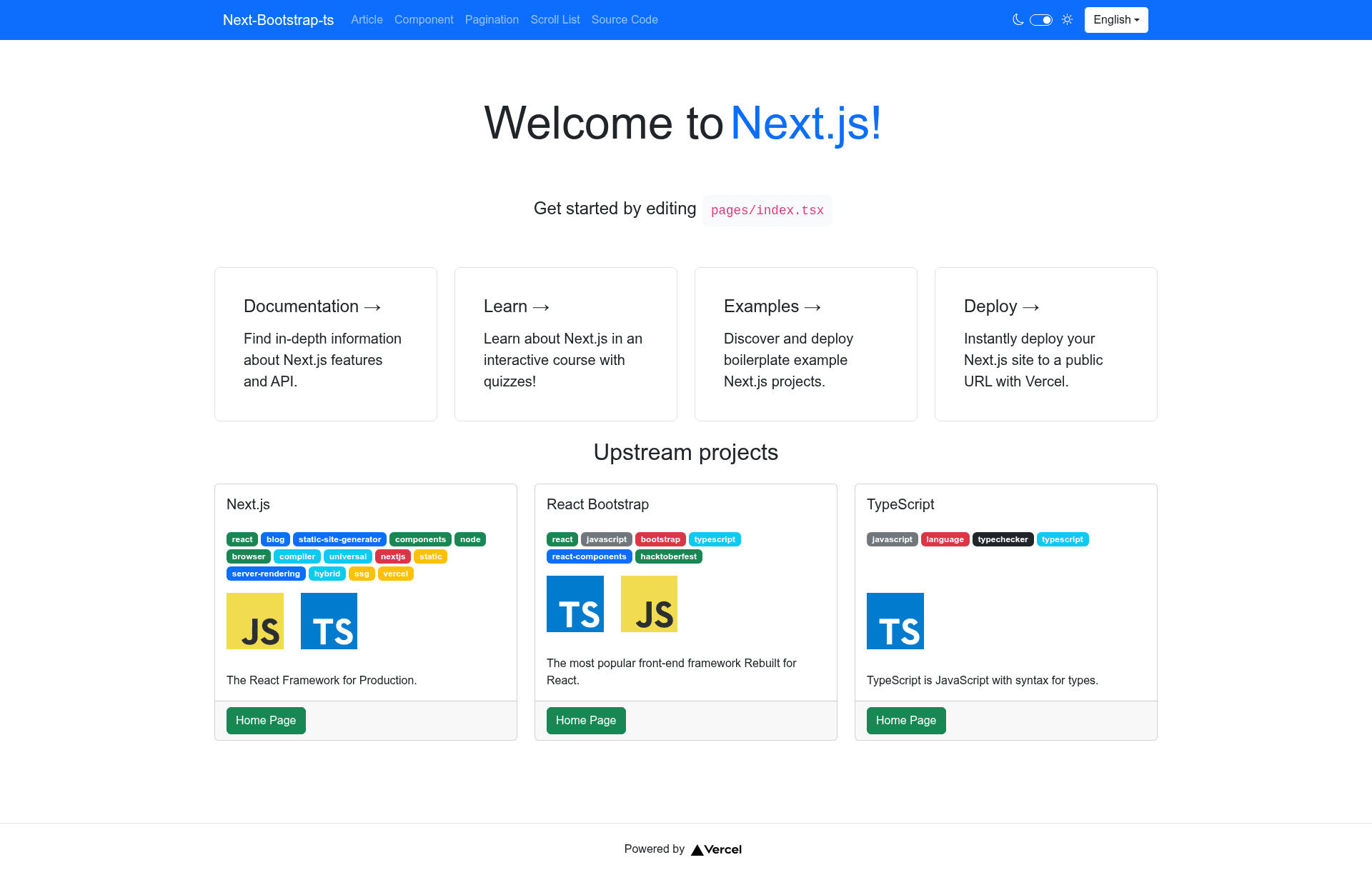Open the Deploy card
Screen dimensions: 1372x875
pos(1046,344)
